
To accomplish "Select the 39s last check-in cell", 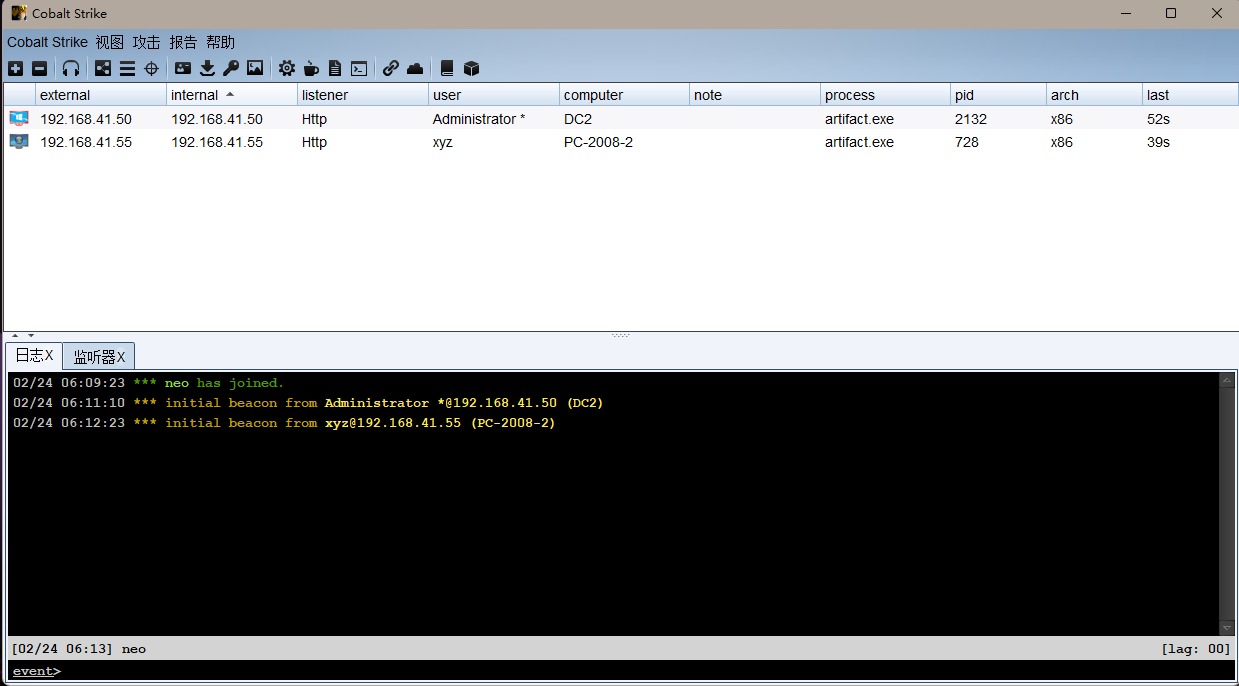I will (1190, 142).
